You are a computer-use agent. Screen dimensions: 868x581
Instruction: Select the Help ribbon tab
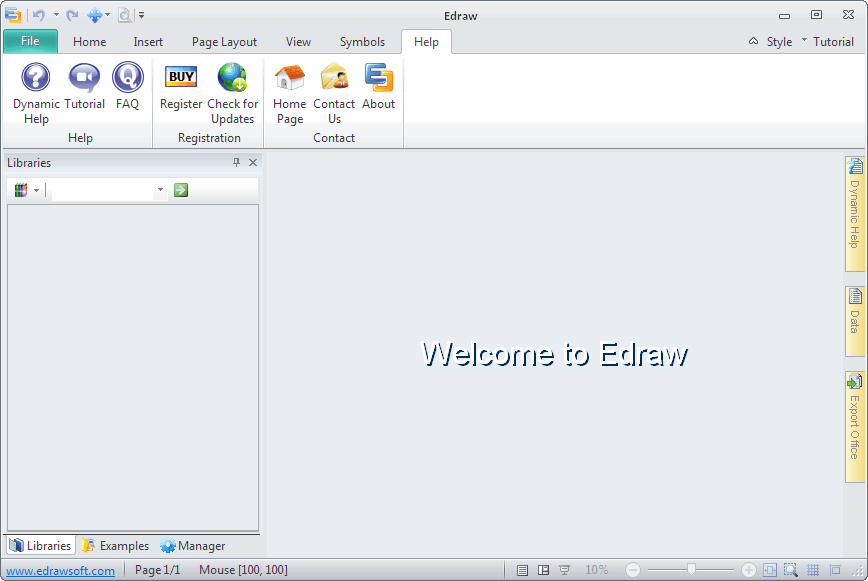426,42
